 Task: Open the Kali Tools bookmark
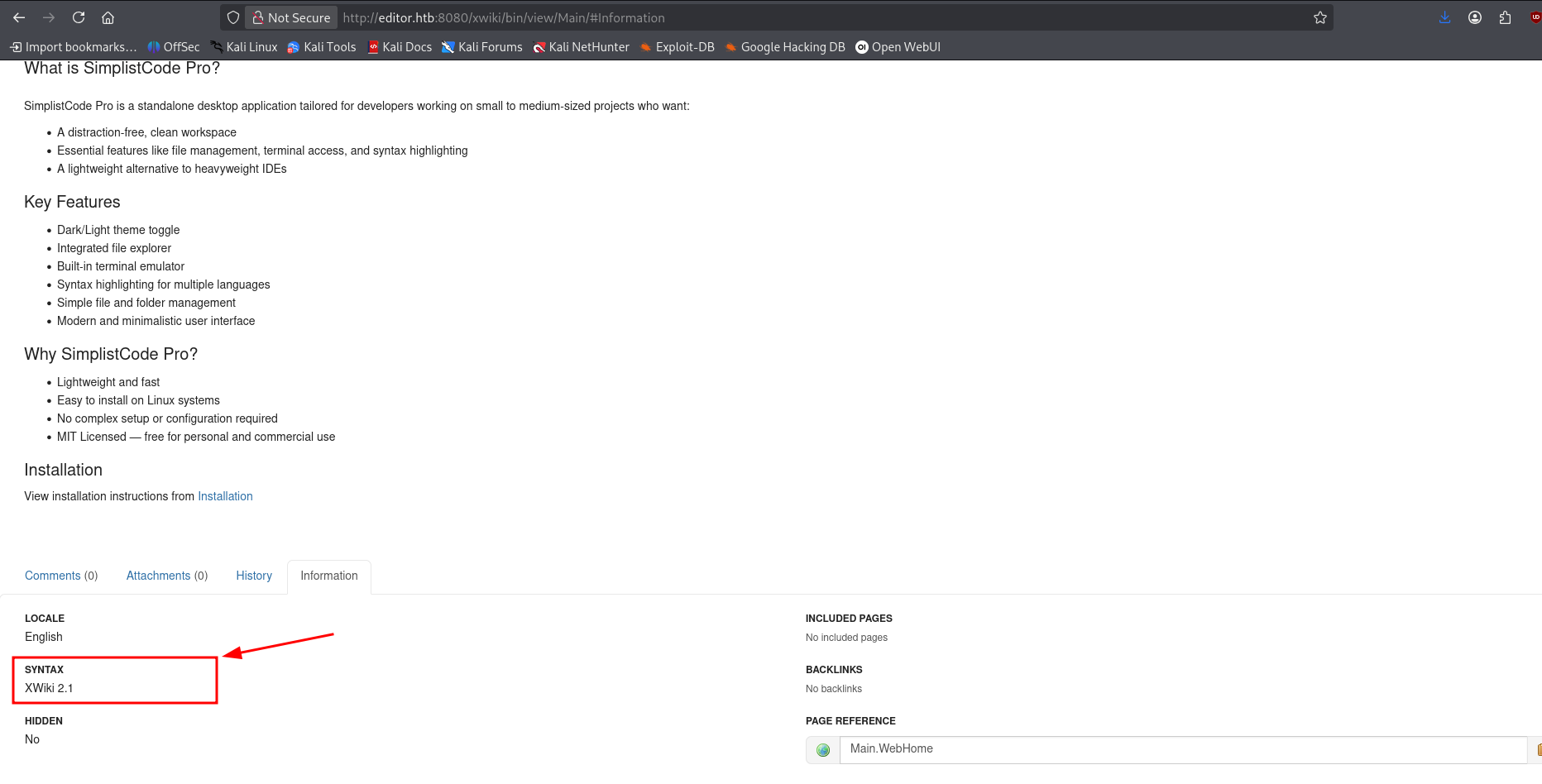pos(322,47)
